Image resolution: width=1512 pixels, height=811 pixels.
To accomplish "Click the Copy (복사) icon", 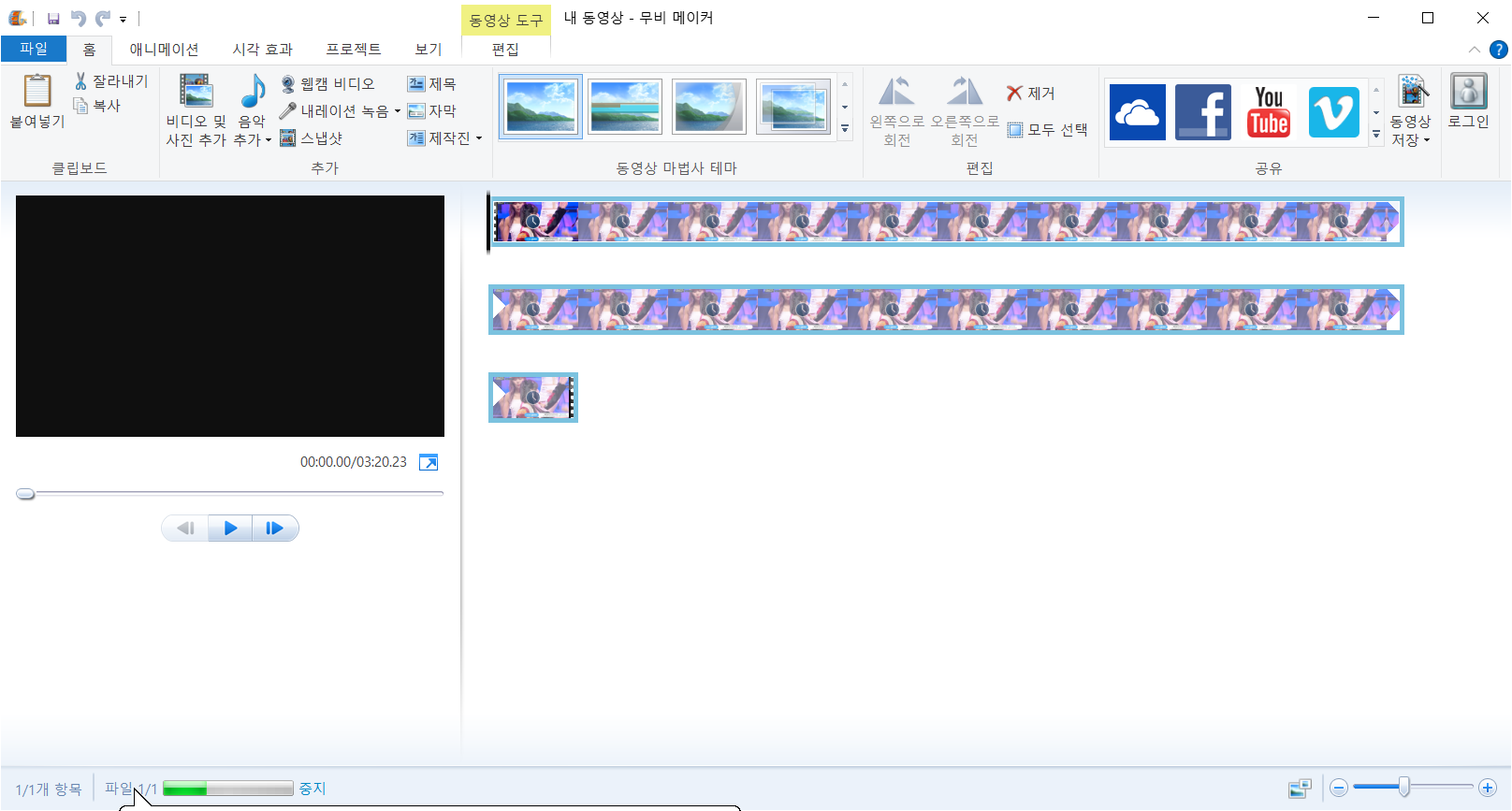I will point(81,106).
